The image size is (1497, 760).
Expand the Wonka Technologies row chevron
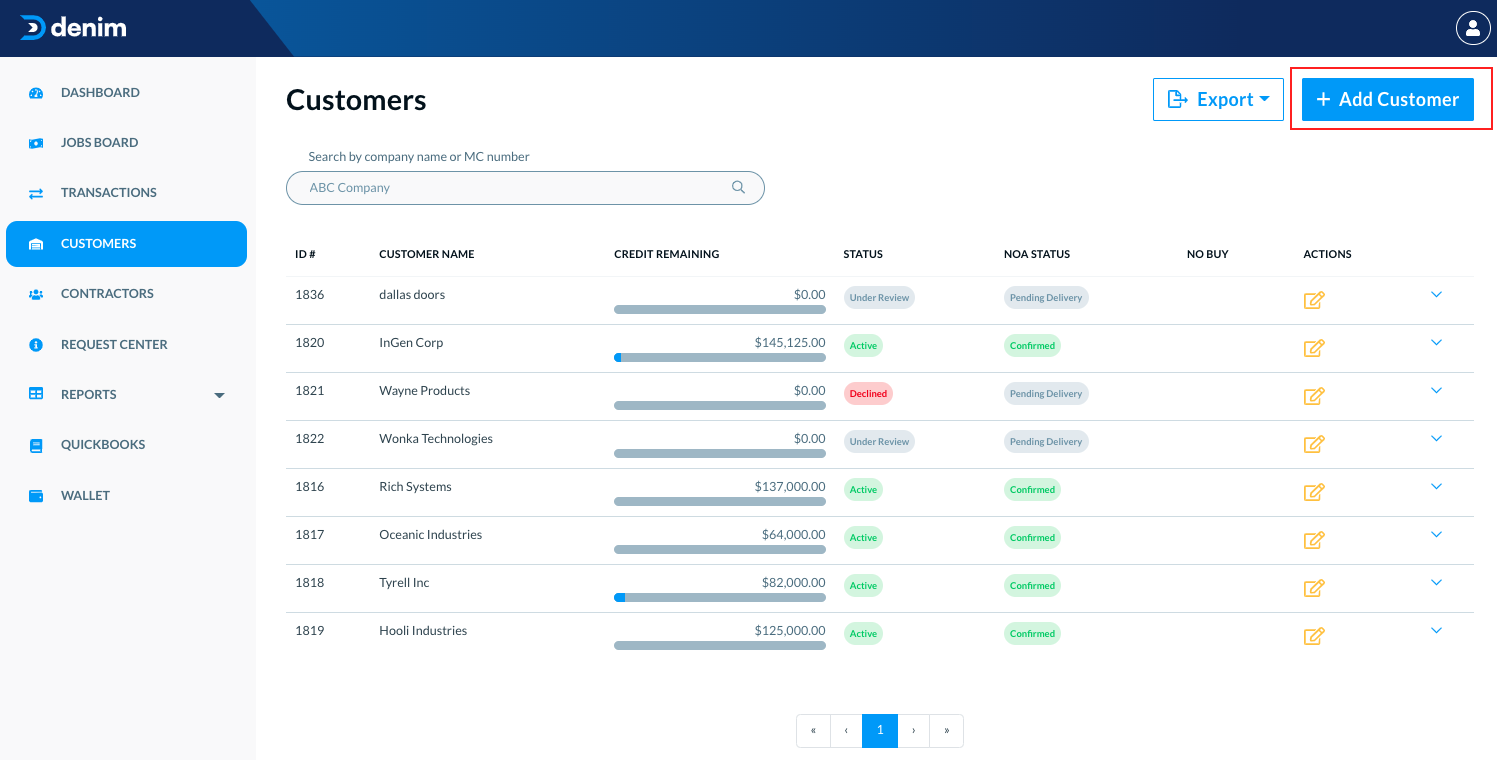tap(1437, 439)
